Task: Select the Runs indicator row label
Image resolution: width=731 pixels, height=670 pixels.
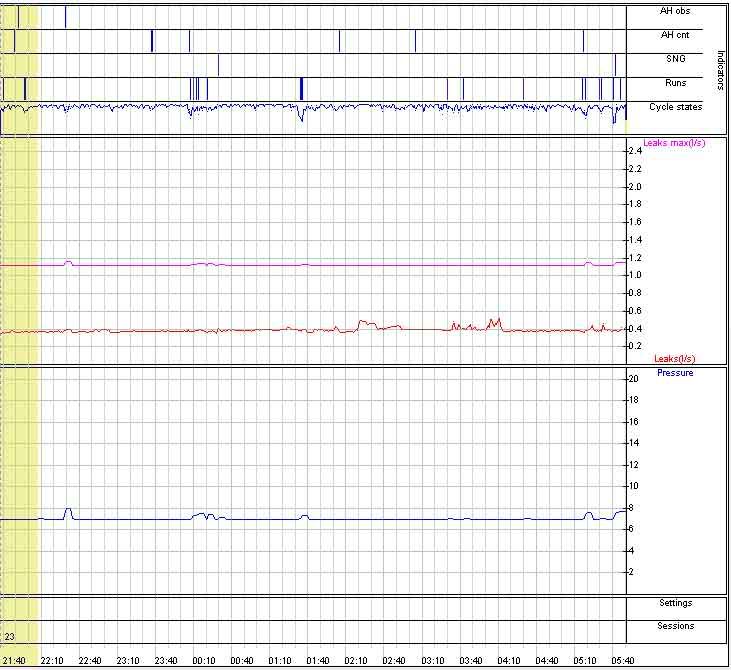Action: point(675,83)
